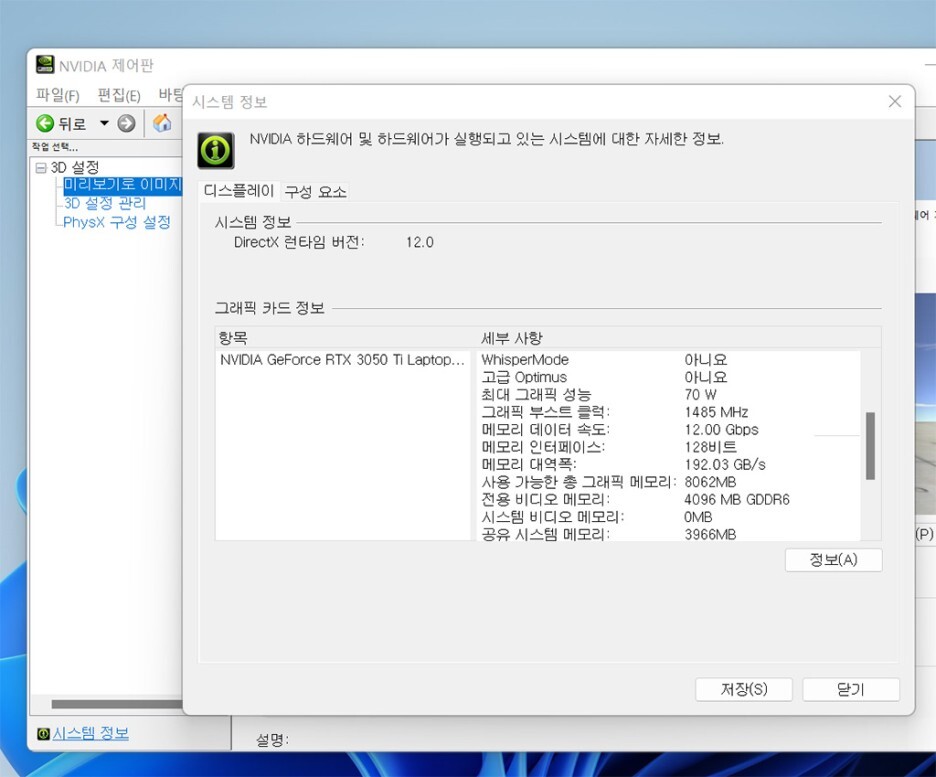This screenshot has height=777, width=936.
Task: Select 미리보기로 이미지 tree item
Action: pos(122,185)
